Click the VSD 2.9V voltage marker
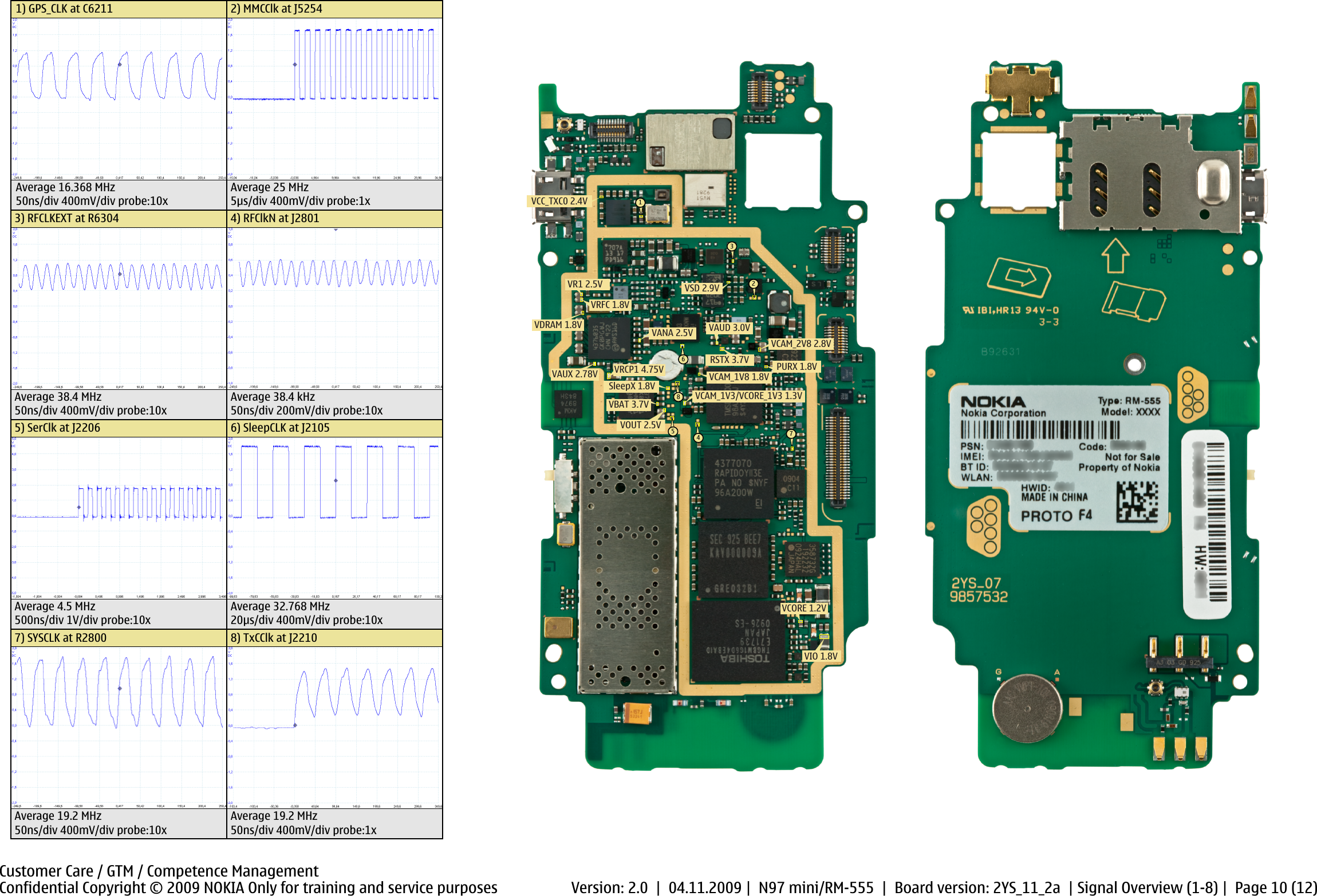Image resolution: width=1317 pixels, height=896 pixels. coord(702,288)
